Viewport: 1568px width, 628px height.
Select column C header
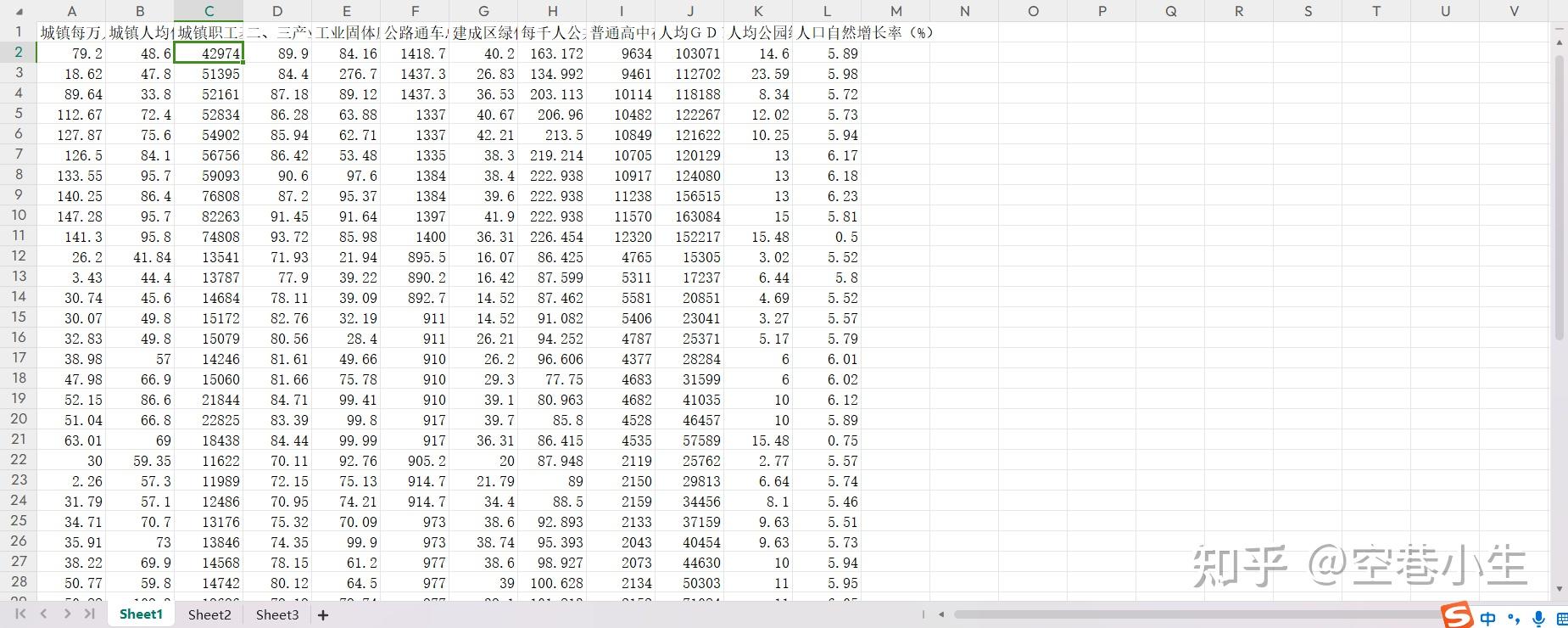[209, 11]
